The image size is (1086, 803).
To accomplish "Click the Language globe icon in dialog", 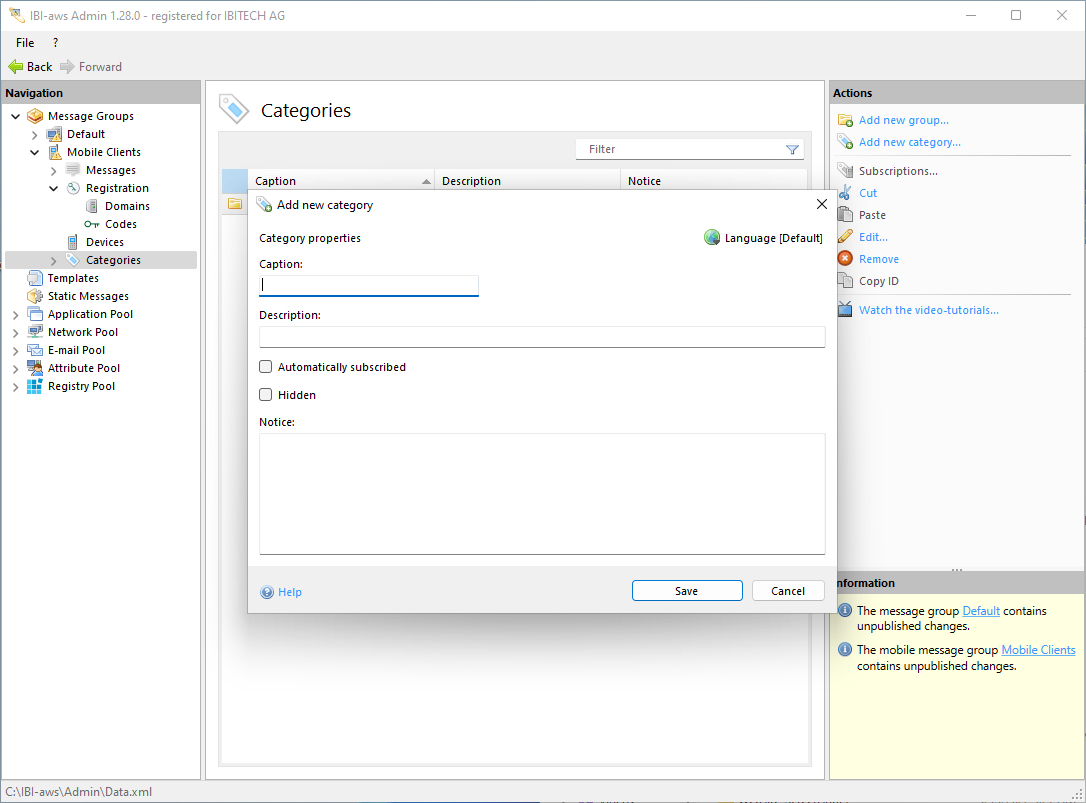I will (712, 238).
